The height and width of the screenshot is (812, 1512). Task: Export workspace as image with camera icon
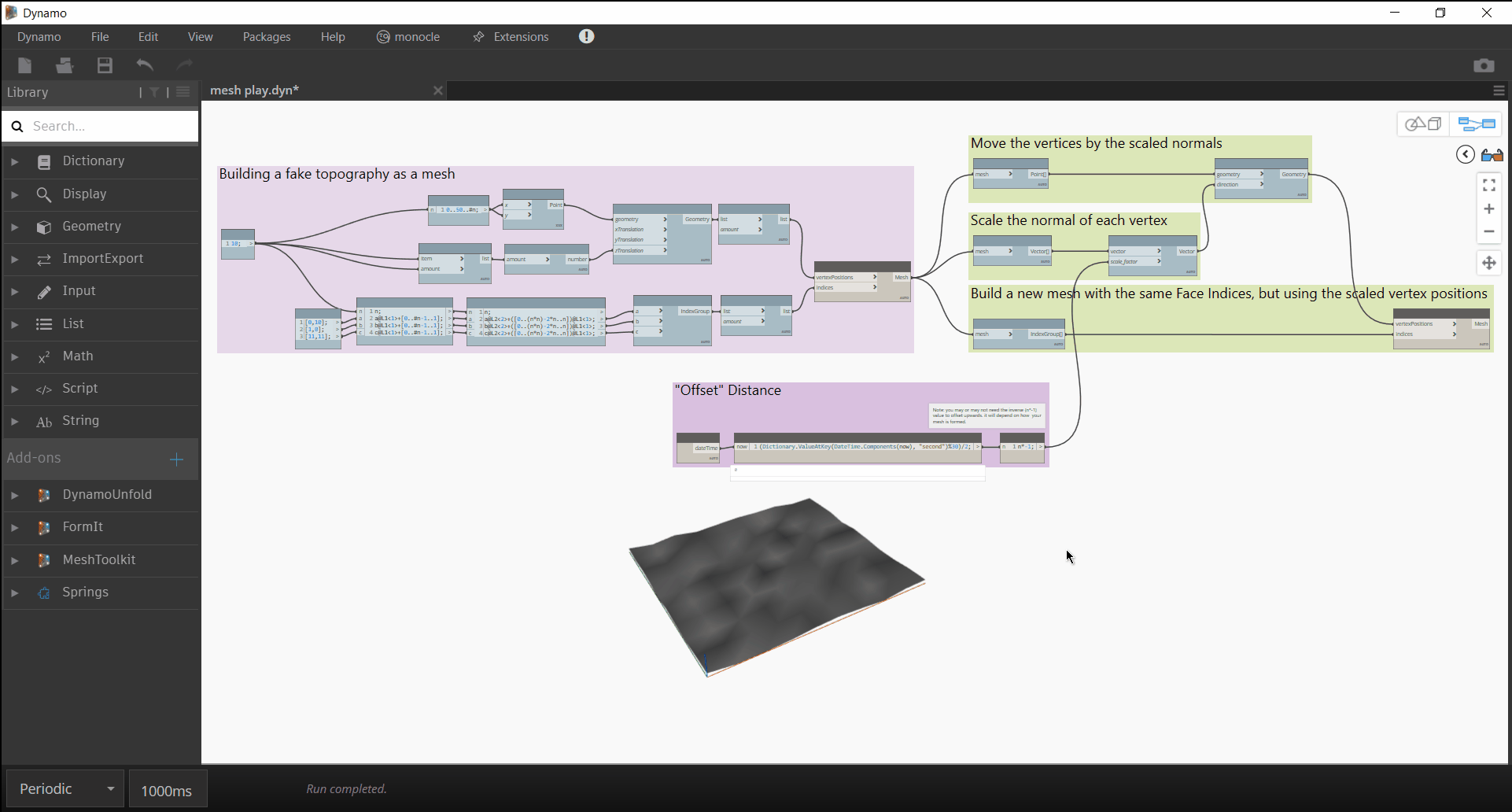1484,65
